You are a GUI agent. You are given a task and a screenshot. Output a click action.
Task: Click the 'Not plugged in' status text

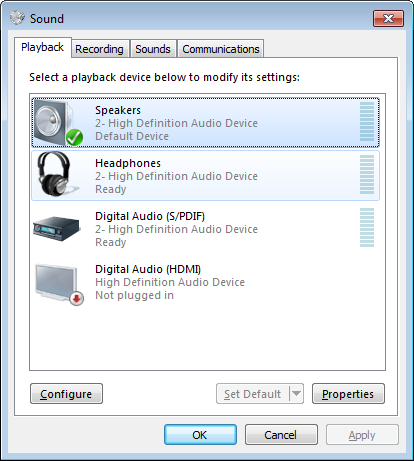pyautogui.click(x=134, y=295)
